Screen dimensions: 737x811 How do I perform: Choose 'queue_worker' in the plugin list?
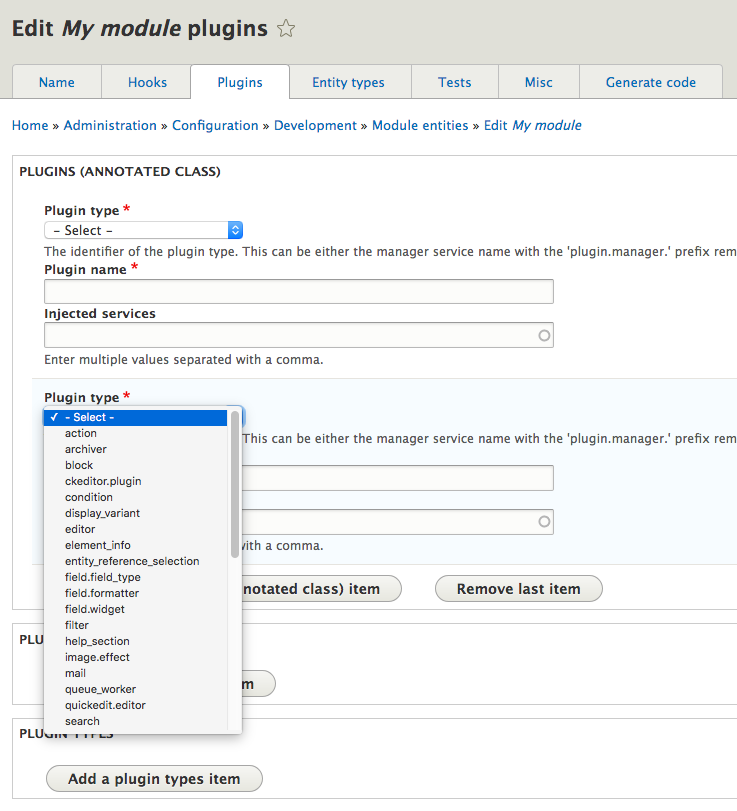point(100,689)
